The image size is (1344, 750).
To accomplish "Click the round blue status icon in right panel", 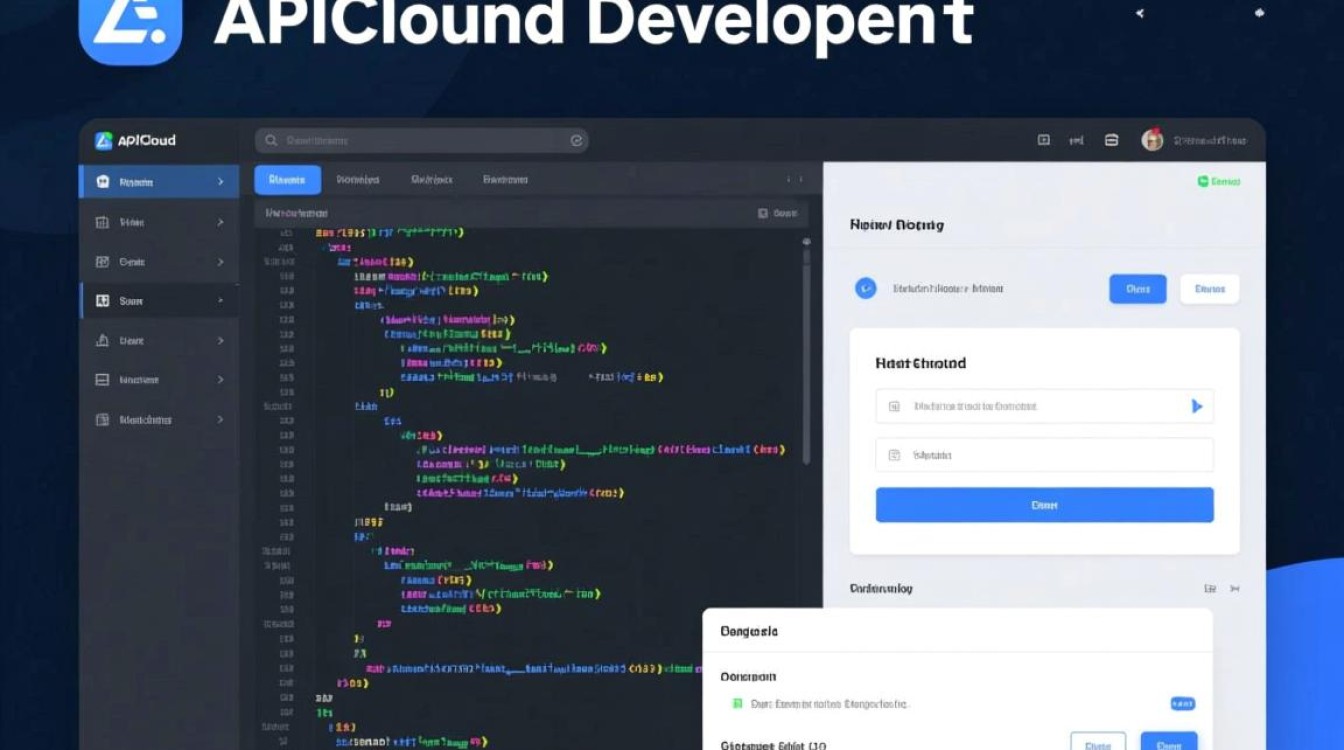I will (865, 289).
